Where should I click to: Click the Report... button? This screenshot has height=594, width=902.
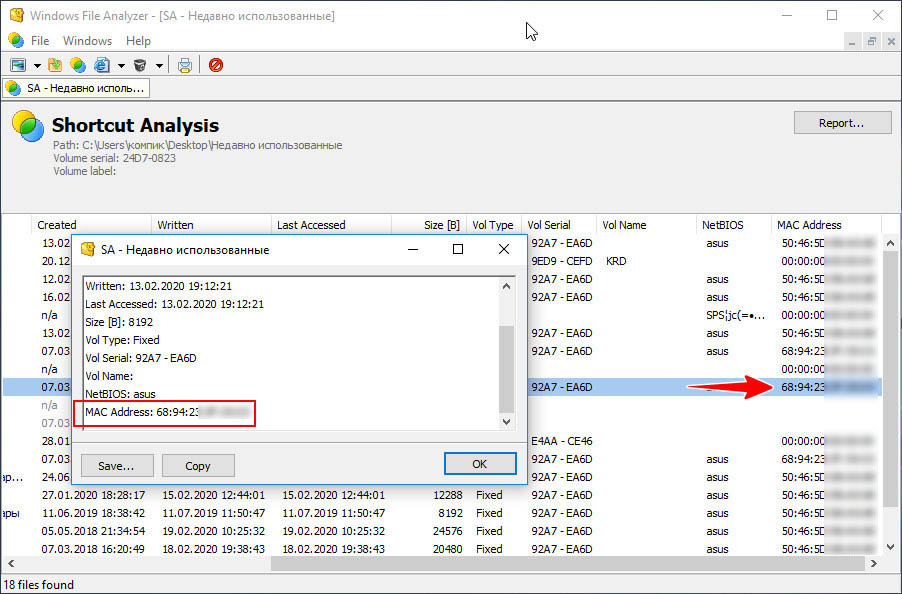(842, 122)
